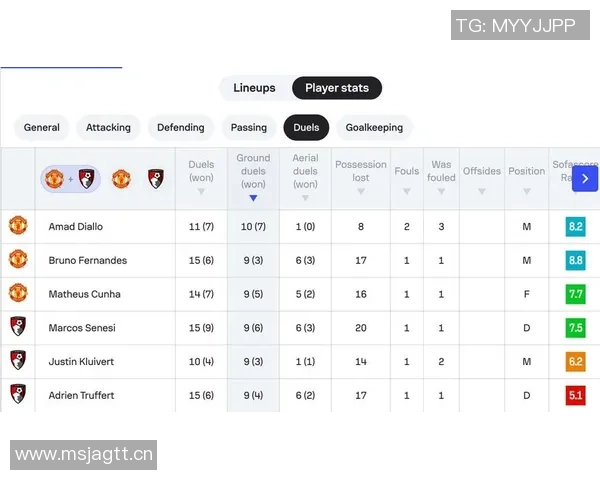Viewport: 600px width, 480px height.
Task: Sort table by Possession lost column
Action: pos(360,177)
